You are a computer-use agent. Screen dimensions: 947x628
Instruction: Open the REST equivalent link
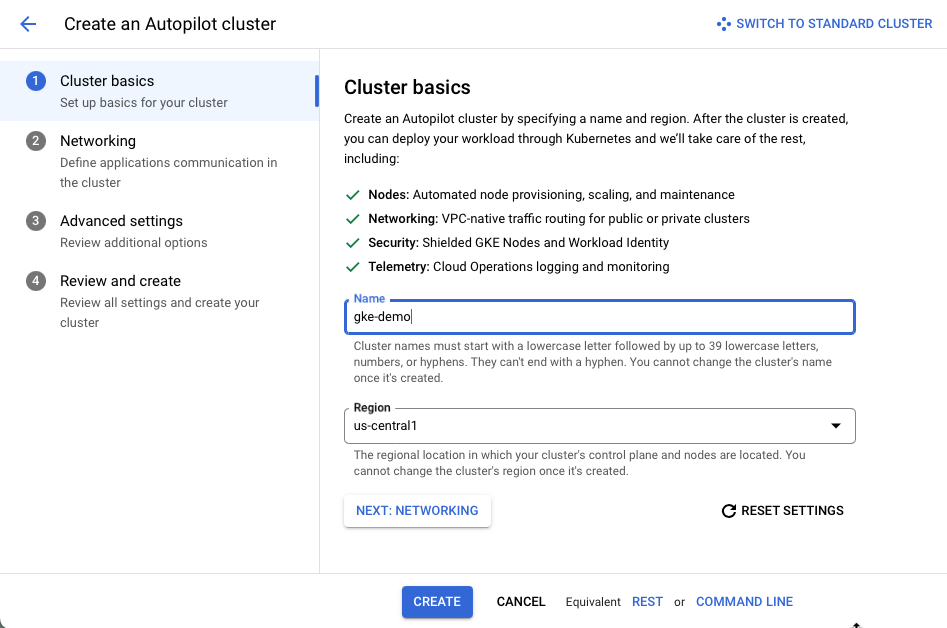[647, 601]
